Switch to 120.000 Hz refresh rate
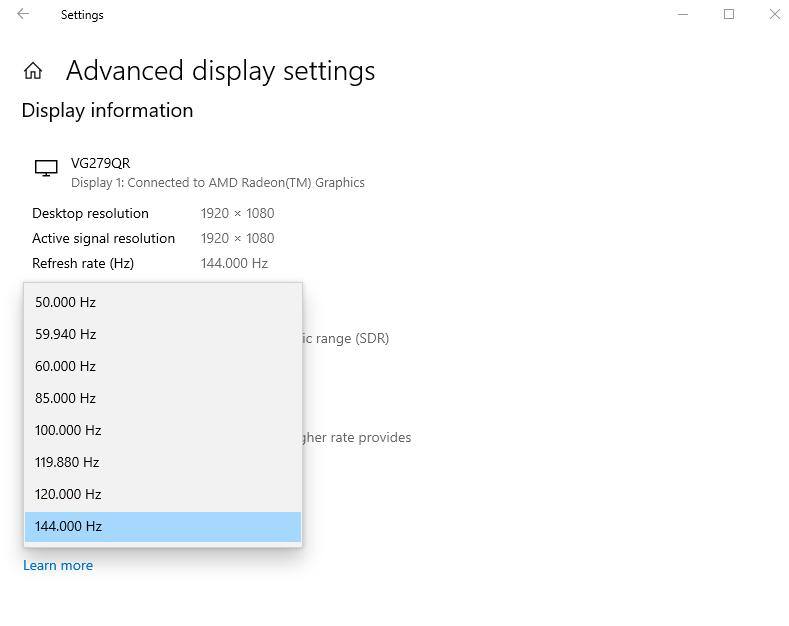Viewport: 789px width, 626px height. coord(68,494)
